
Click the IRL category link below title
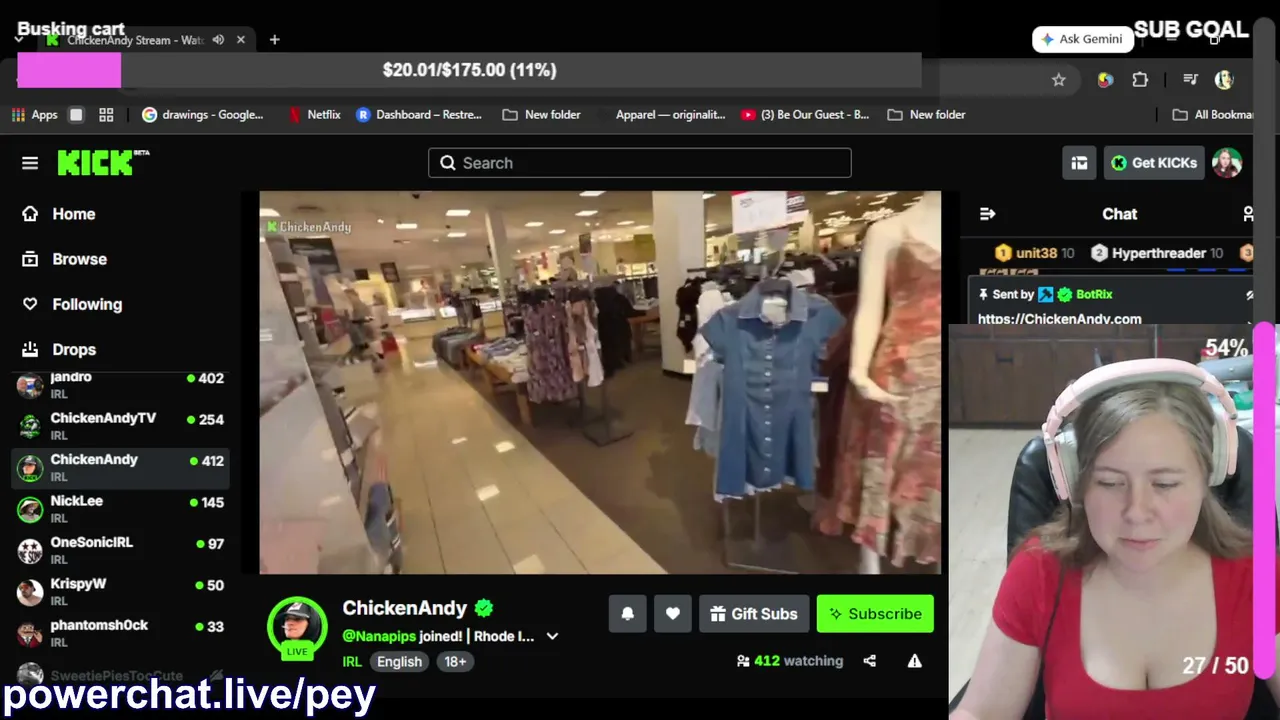(x=352, y=662)
